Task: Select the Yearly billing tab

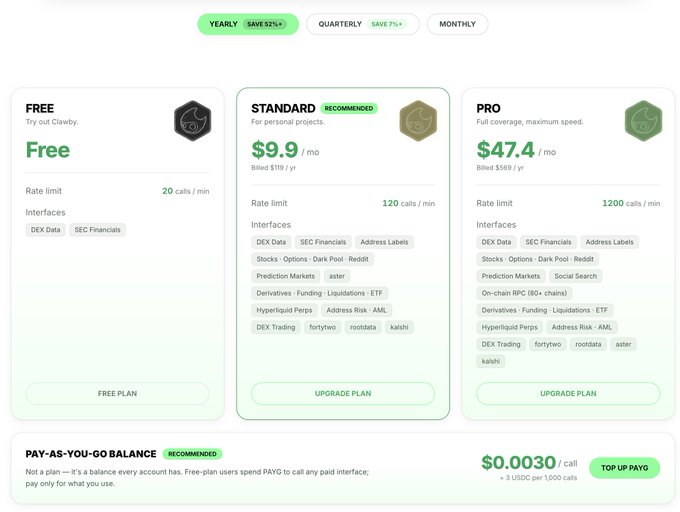Action: click(248, 24)
